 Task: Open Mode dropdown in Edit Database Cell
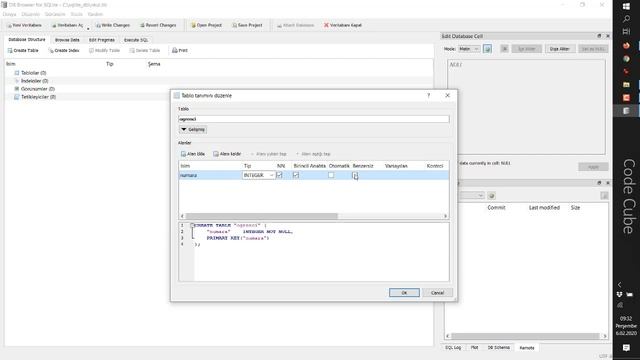coord(469,49)
